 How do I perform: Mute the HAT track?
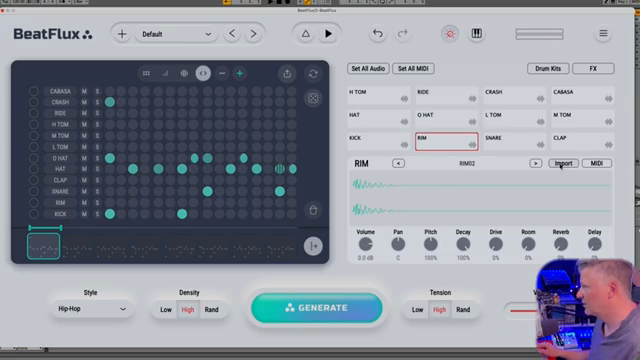coord(84,169)
